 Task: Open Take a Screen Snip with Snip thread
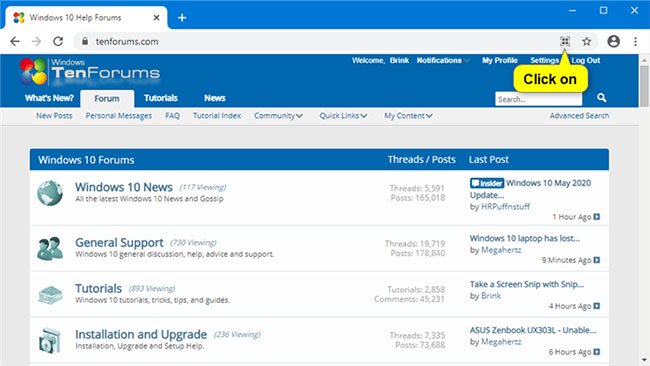[x=526, y=284]
